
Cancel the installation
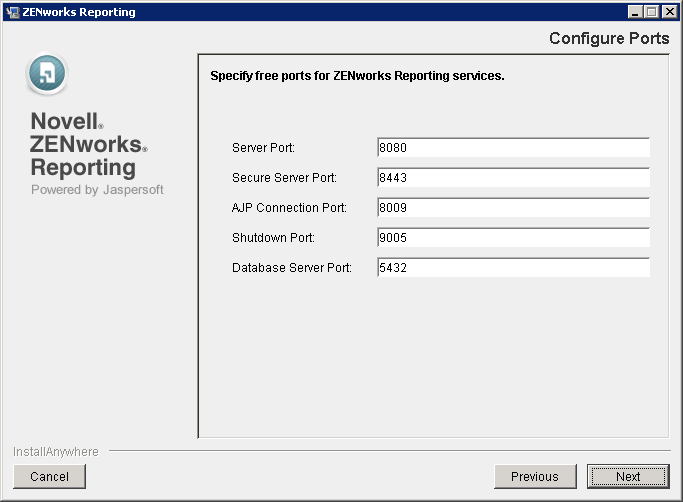tap(49, 477)
